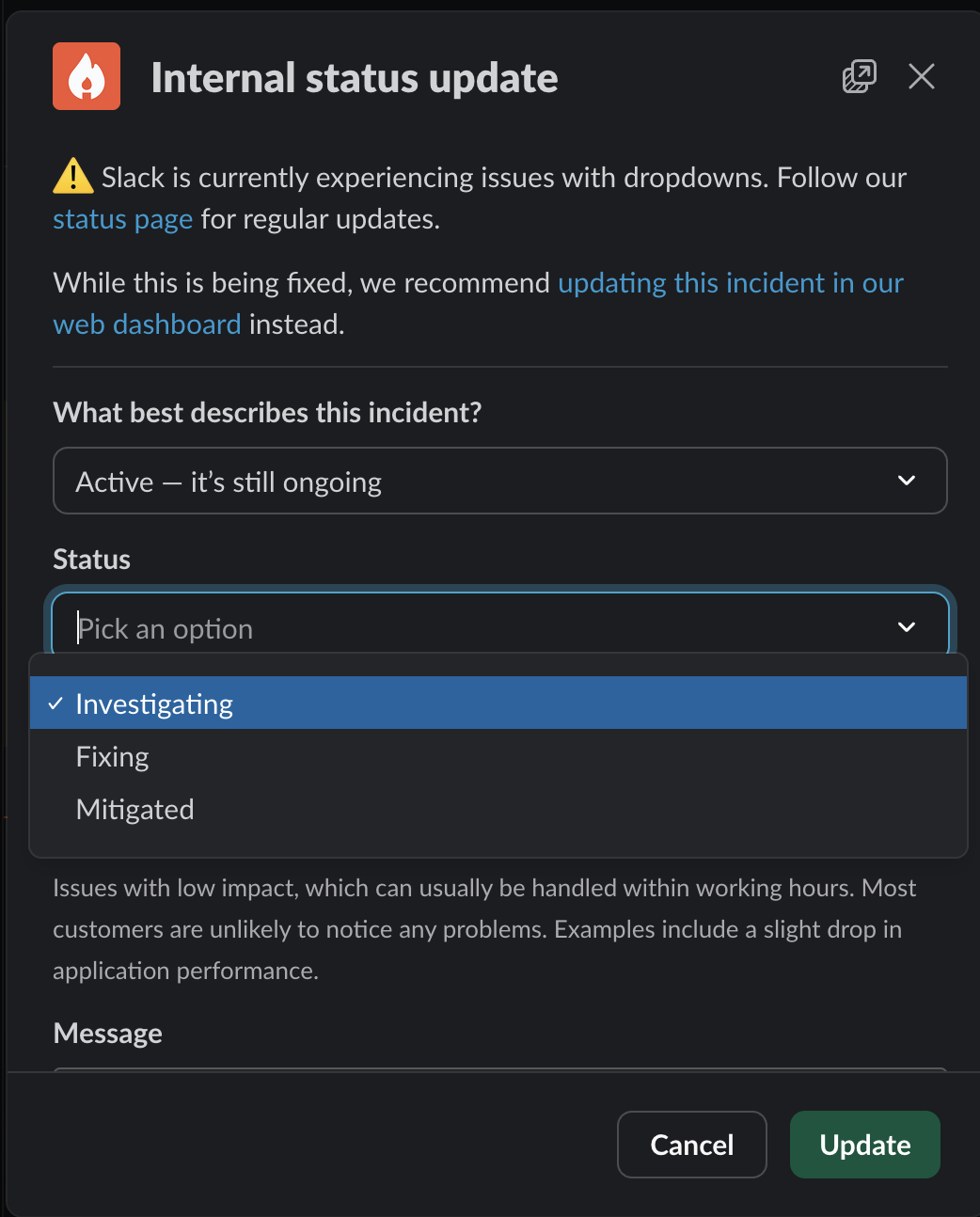
Task: Open the "Active — it's still ongoing" dropdown
Action: pyautogui.click(x=470, y=481)
